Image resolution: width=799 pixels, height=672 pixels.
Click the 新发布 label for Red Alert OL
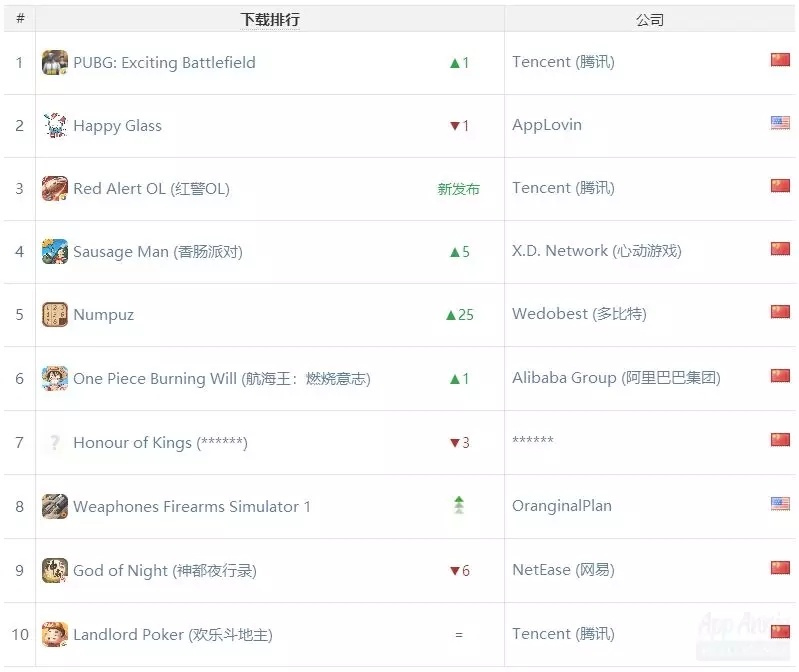click(x=459, y=189)
